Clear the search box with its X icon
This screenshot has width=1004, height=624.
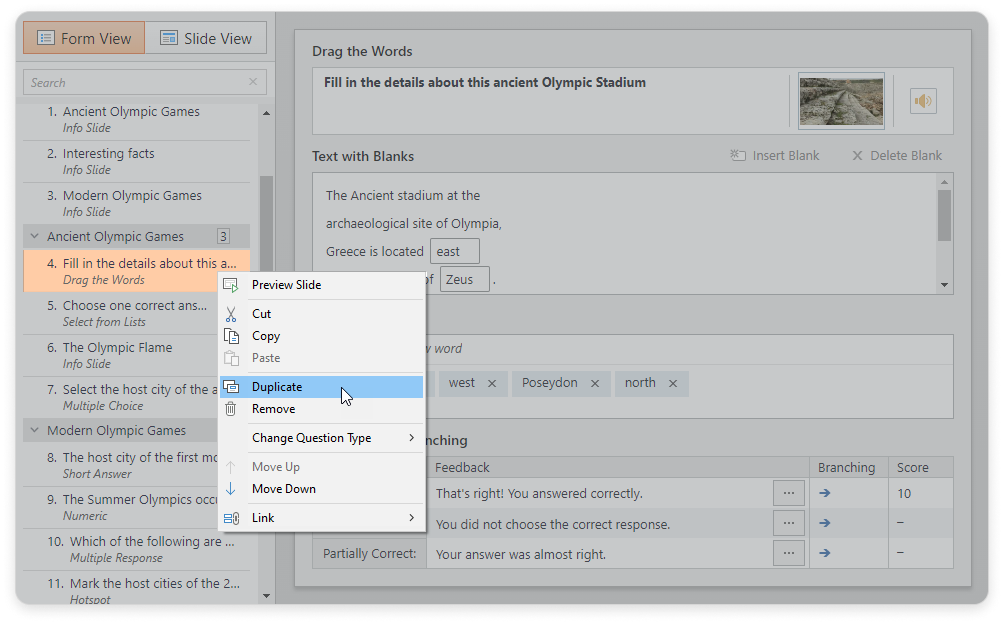pos(253,82)
